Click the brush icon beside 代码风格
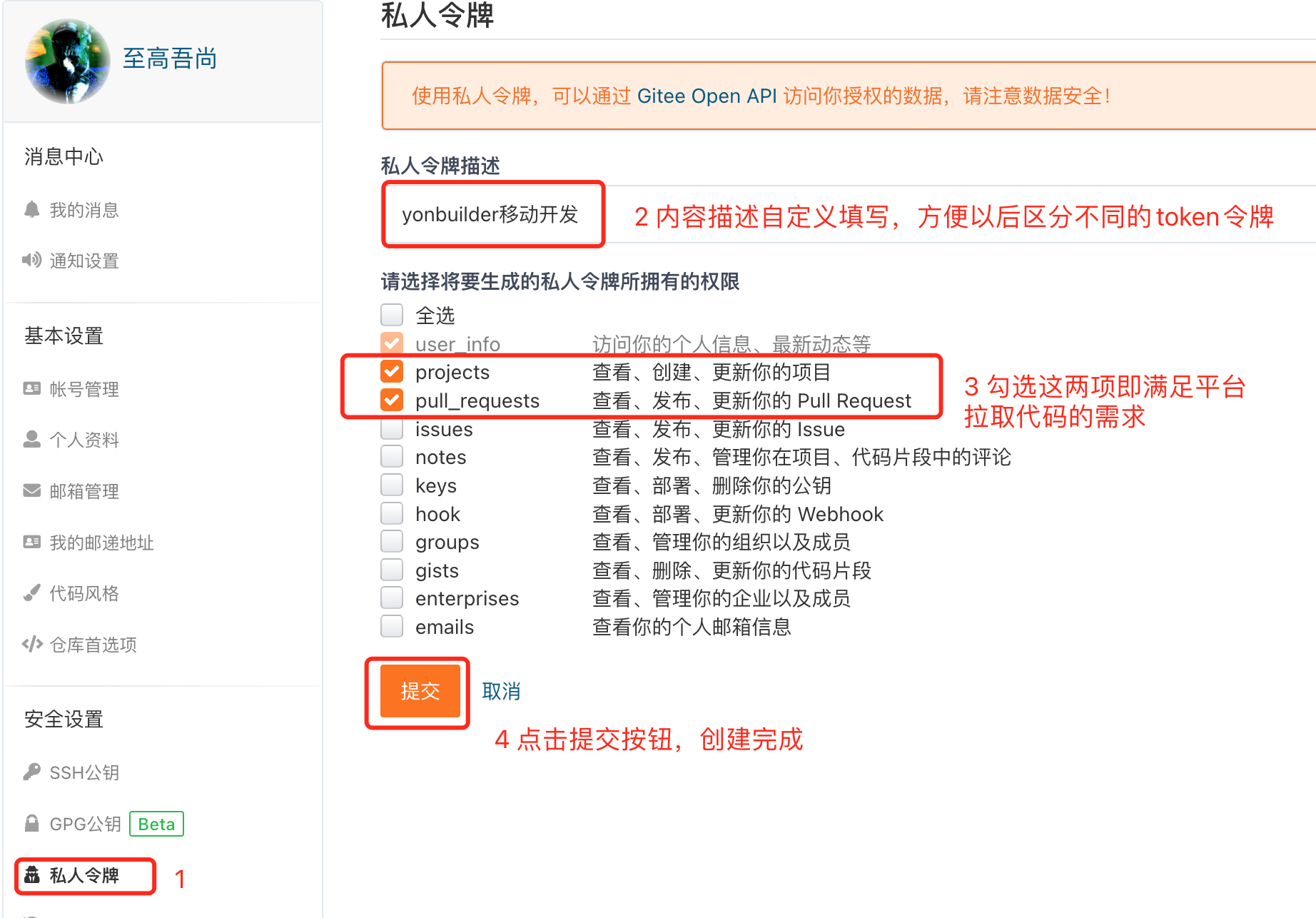The height and width of the screenshot is (918, 1316). pos(32,592)
